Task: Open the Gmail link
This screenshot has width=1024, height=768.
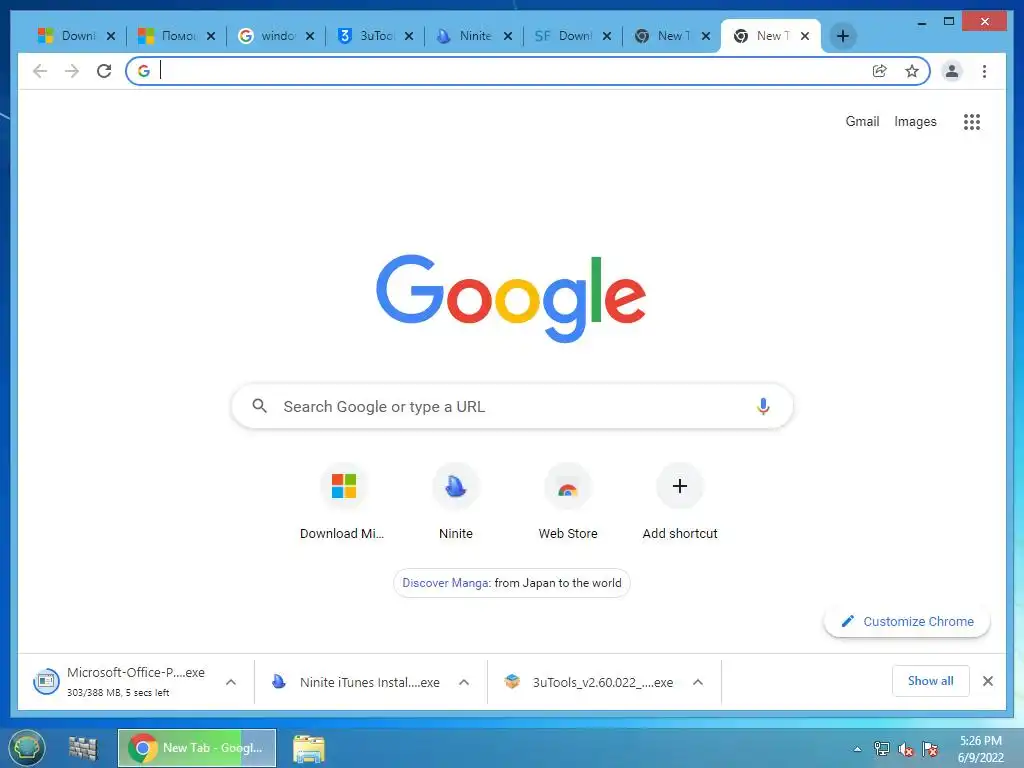Action: tap(862, 121)
